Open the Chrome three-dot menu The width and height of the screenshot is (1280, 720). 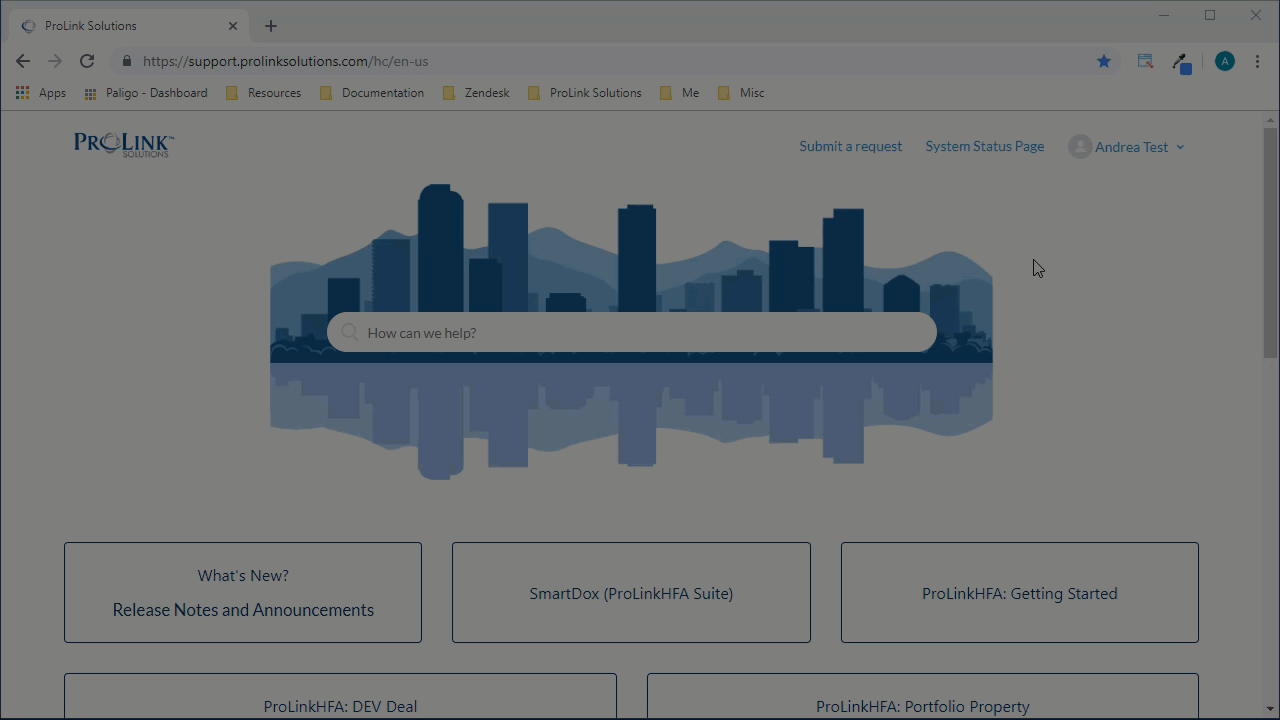[1257, 61]
